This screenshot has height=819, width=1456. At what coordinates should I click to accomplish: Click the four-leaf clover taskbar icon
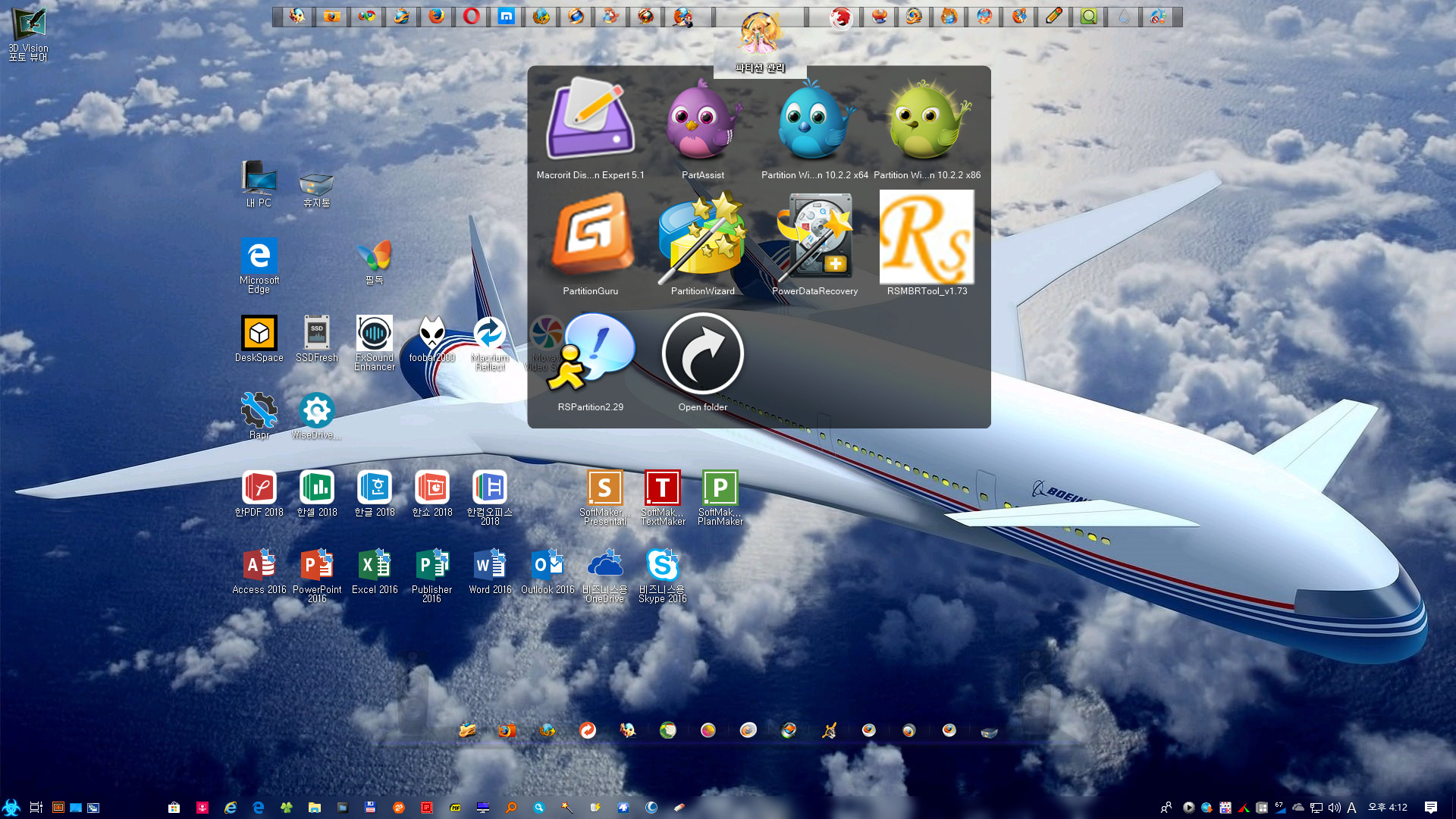pos(287,808)
